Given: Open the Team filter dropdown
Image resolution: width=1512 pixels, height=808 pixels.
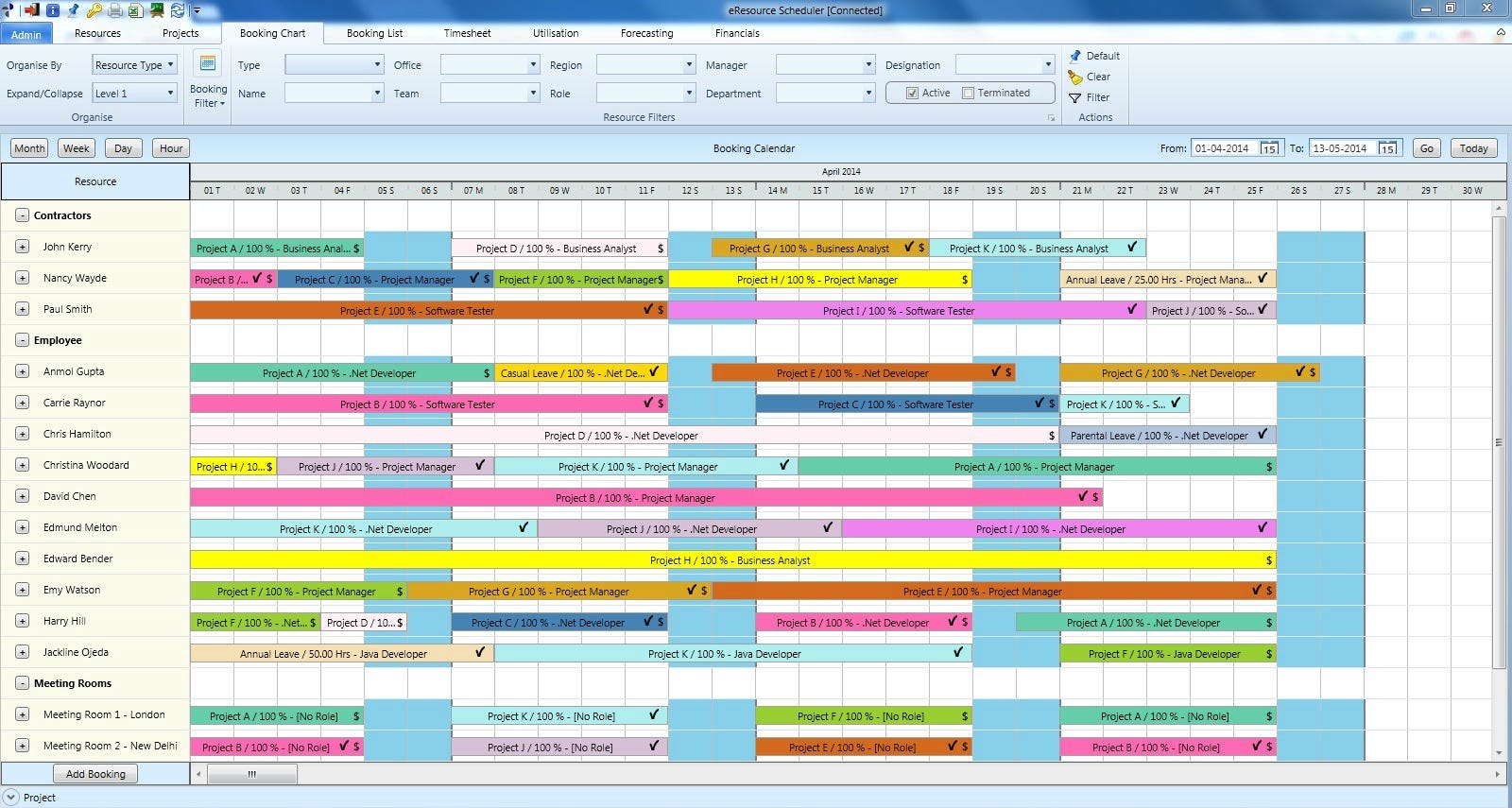Looking at the screenshot, I should click(x=490, y=94).
